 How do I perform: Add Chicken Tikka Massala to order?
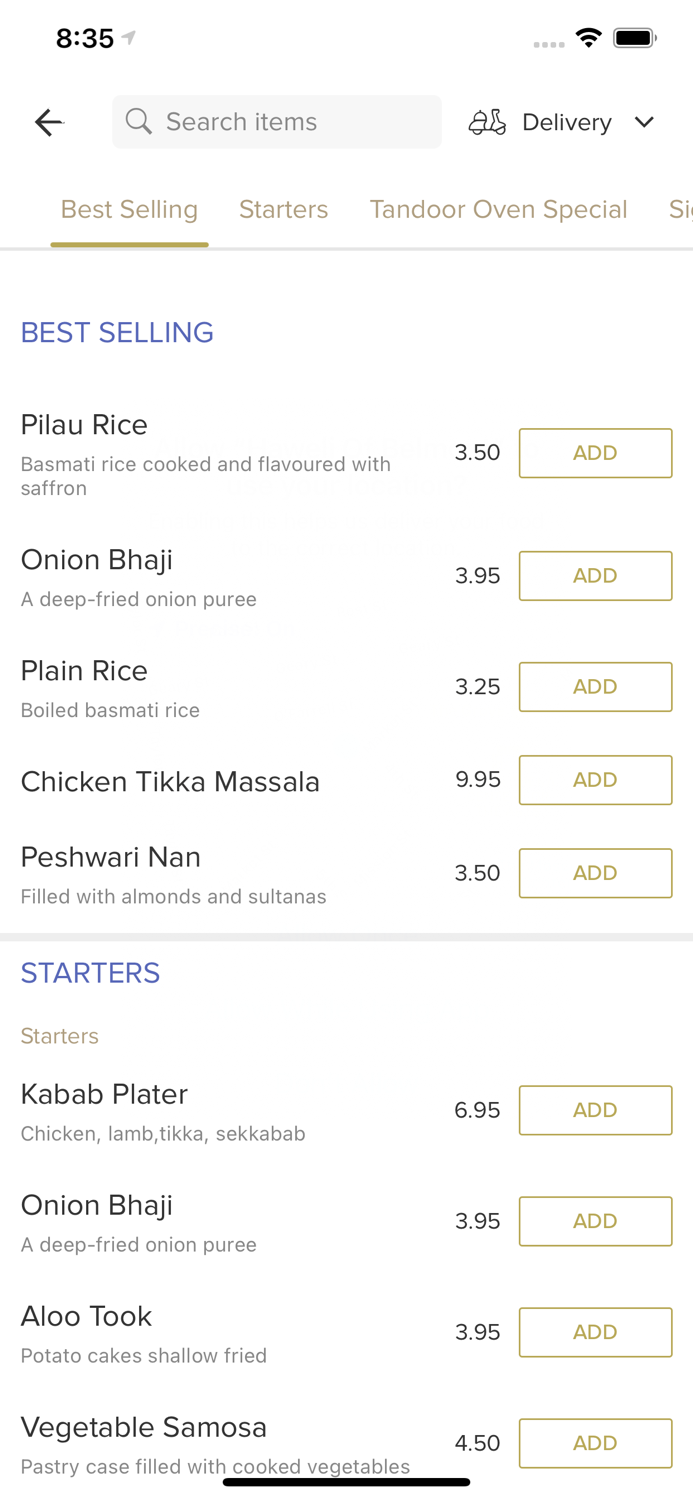tap(595, 780)
